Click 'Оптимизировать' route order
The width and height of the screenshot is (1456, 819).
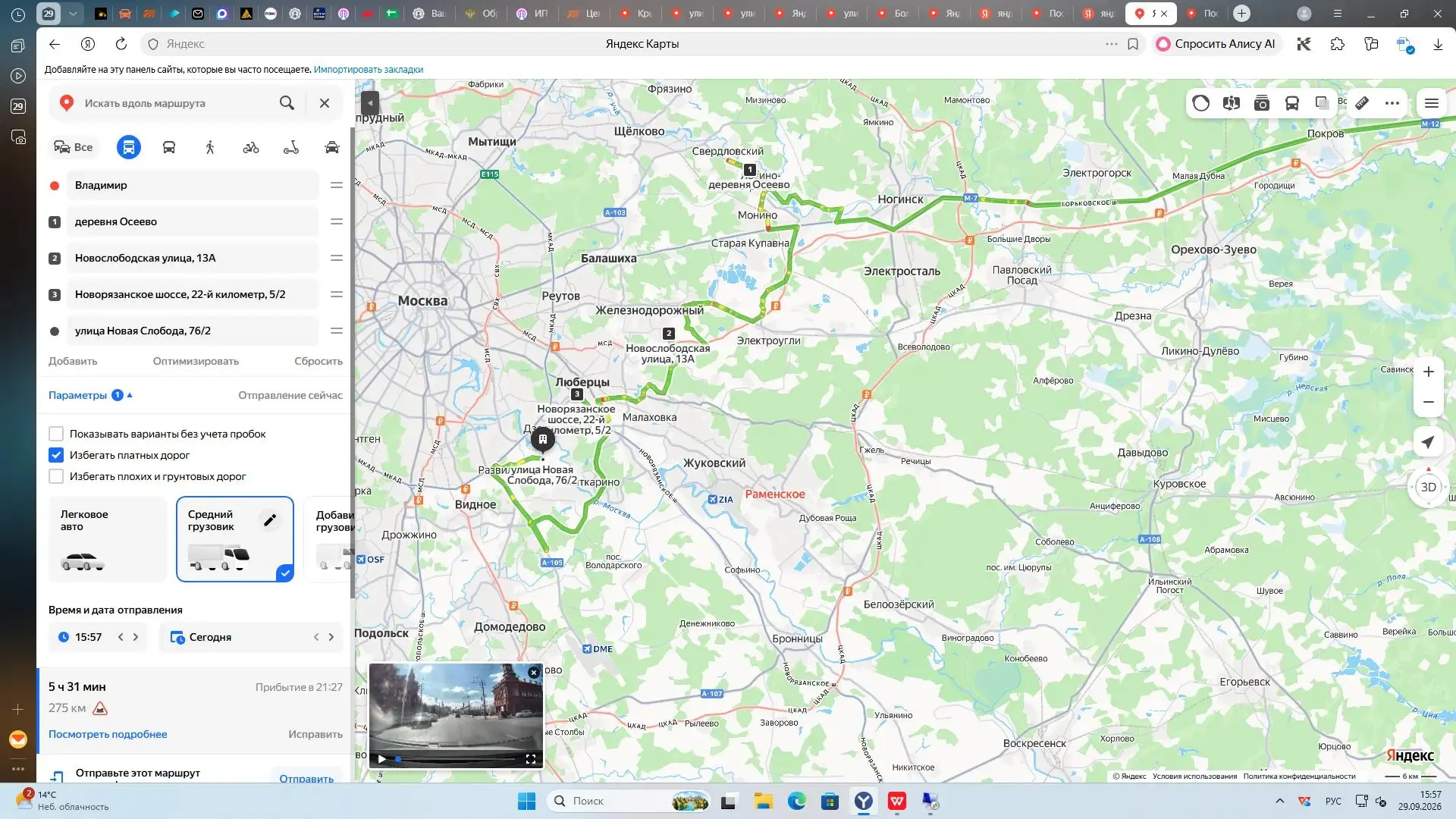click(196, 361)
